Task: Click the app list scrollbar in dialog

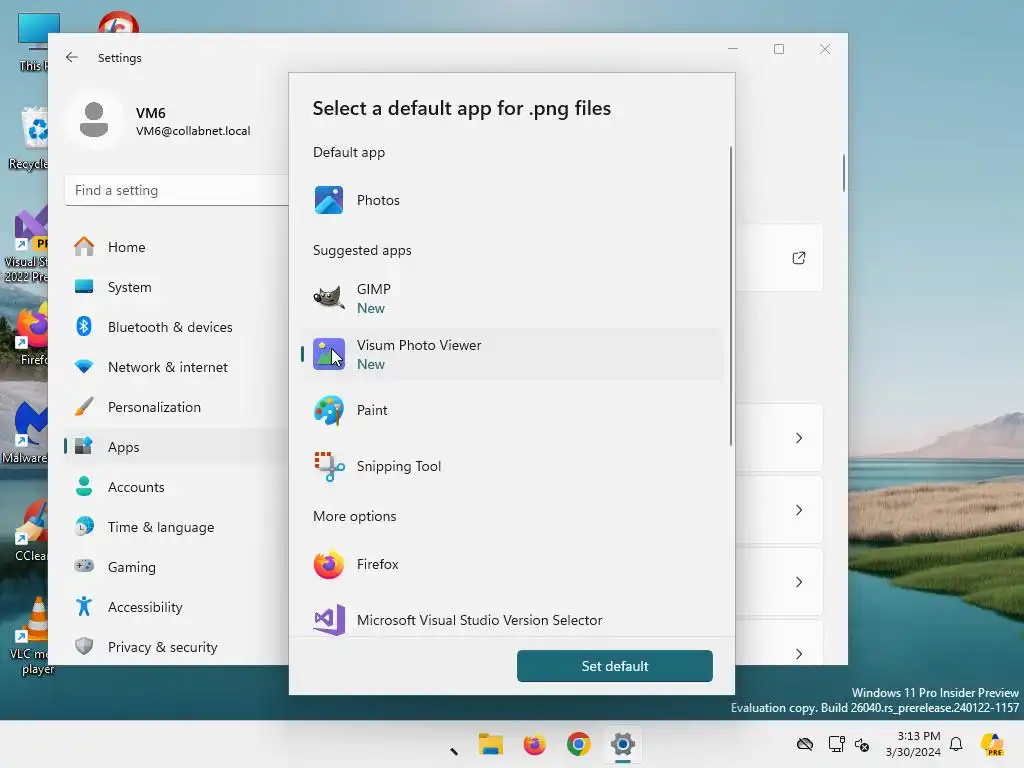Action: tap(731, 296)
